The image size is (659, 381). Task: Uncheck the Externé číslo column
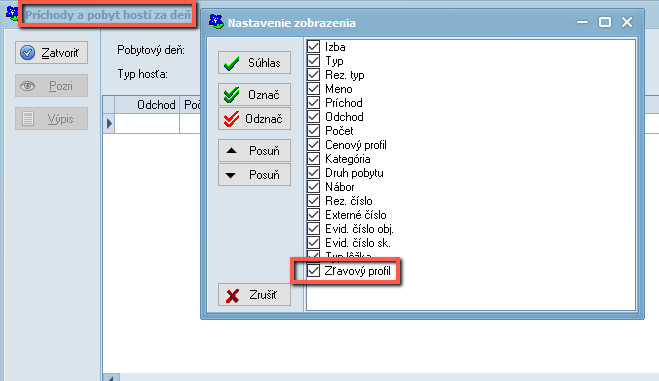point(314,215)
